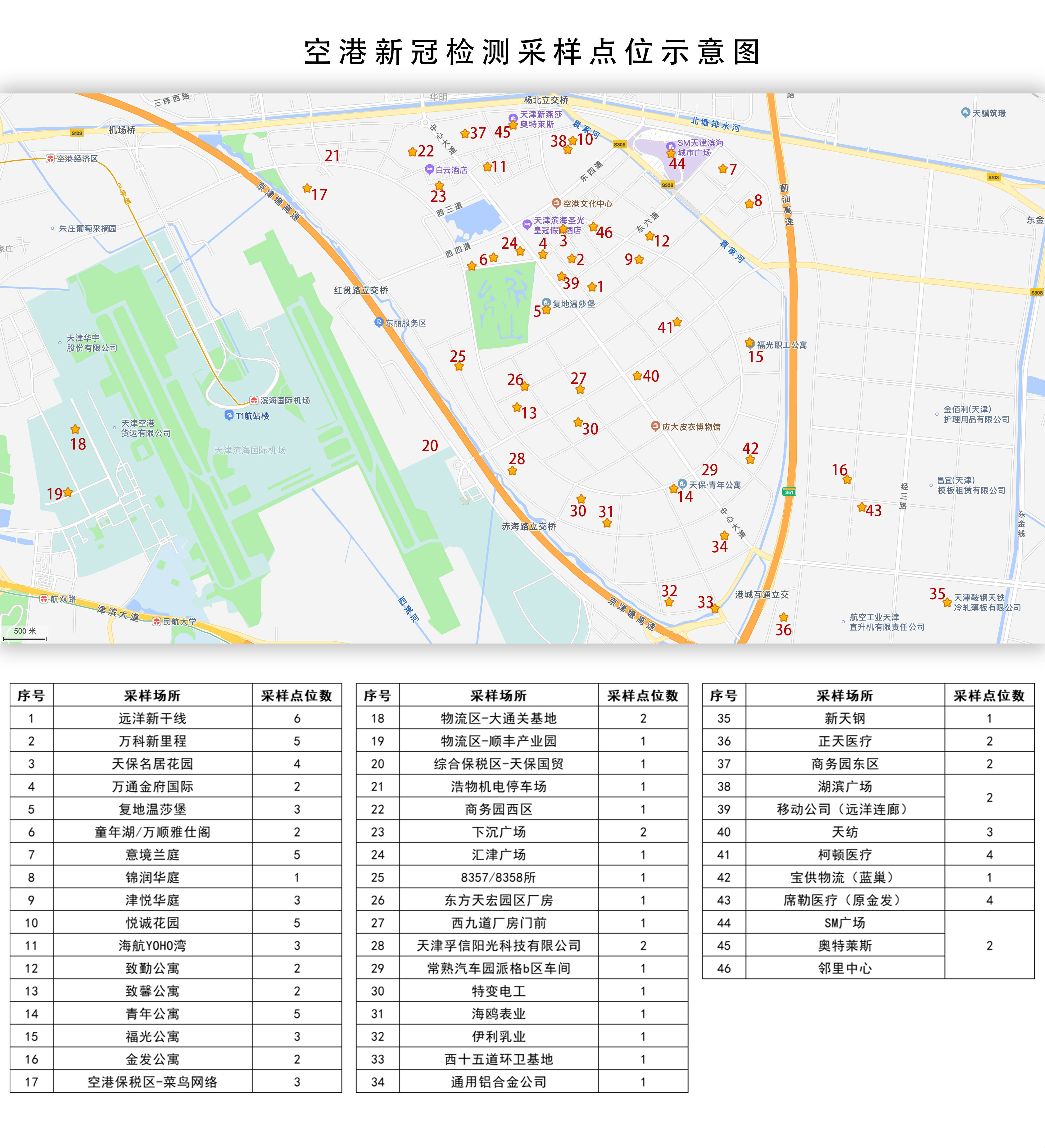Select the star marker numbered 32
The width and height of the screenshot is (1045, 1148).
pyautogui.click(x=669, y=602)
